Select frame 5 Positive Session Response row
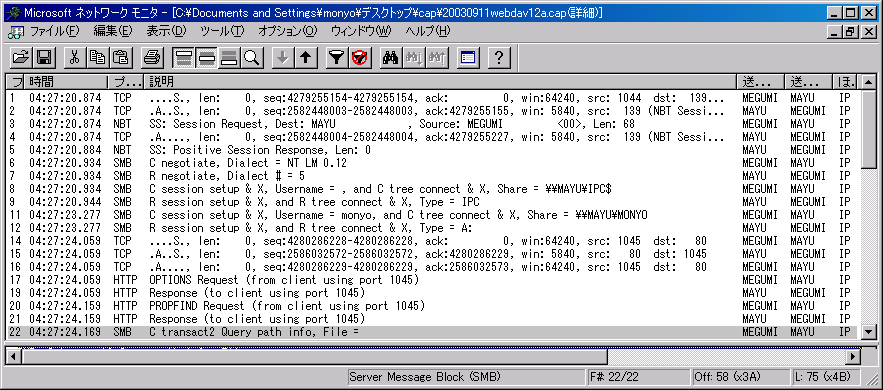 point(431,150)
